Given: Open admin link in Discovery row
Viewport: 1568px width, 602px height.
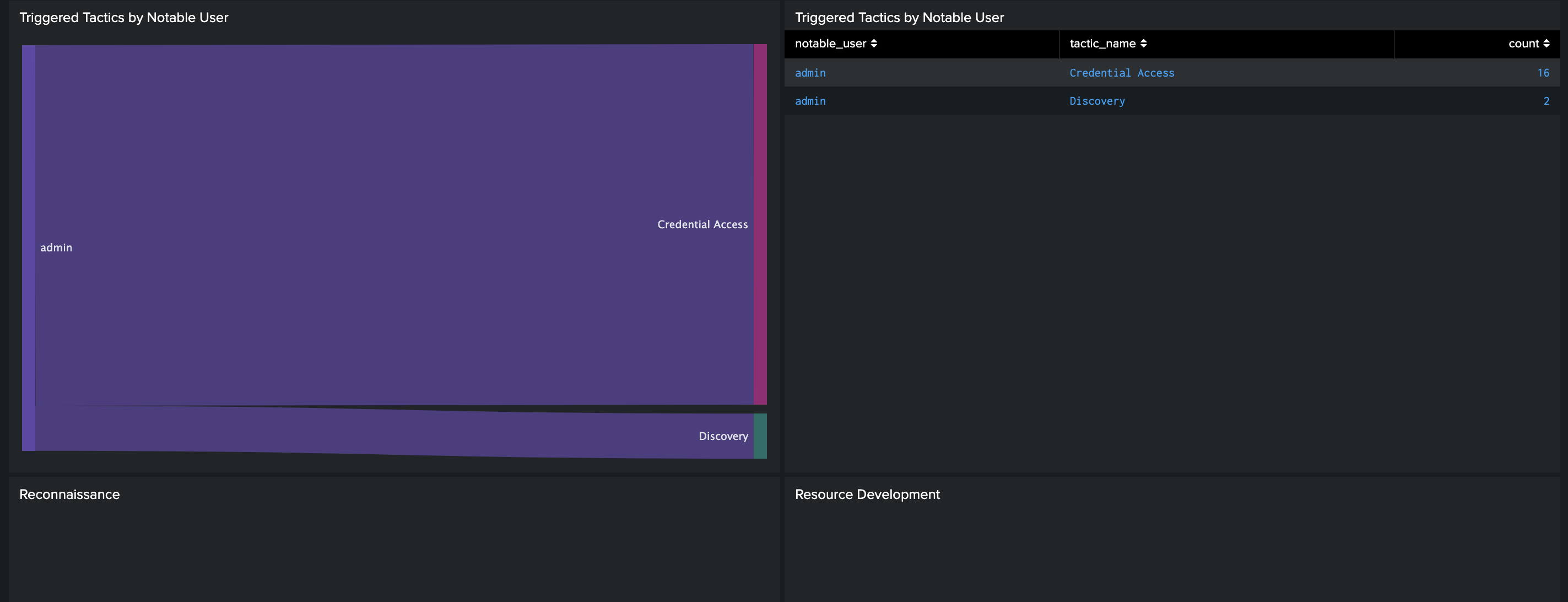Looking at the screenshot, I should tap(810, 101).
